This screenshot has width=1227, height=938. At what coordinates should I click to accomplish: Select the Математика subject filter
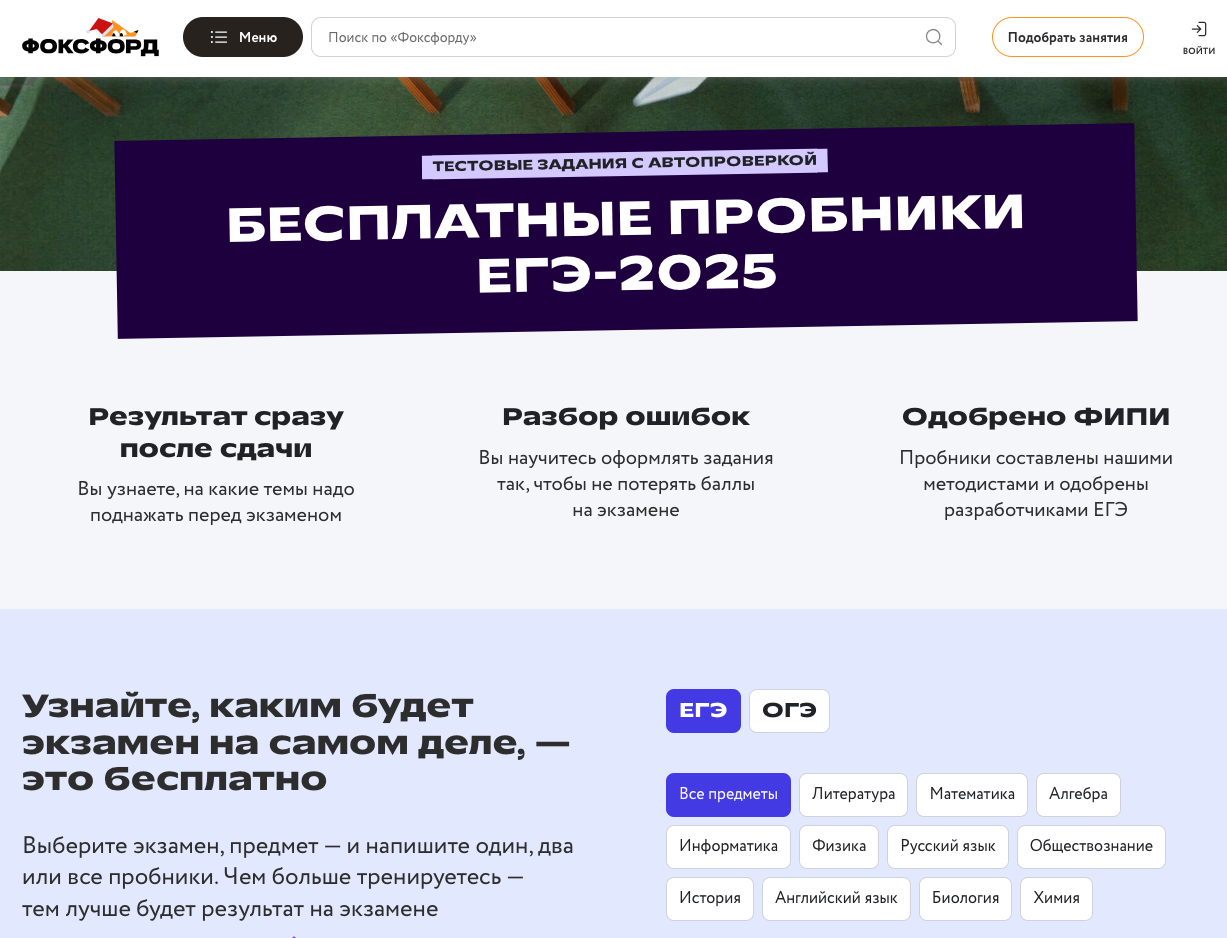click(972, 795)
